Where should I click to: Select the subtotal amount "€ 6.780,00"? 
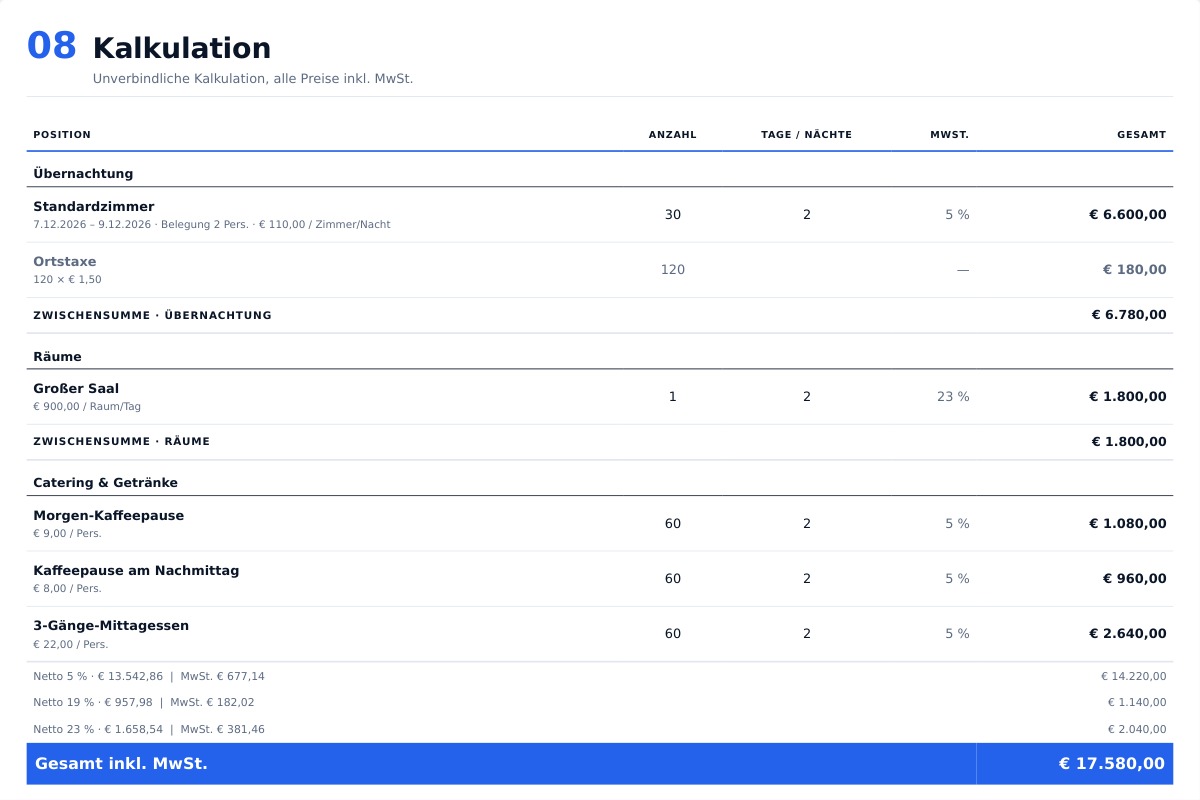tap(1129, 315)
